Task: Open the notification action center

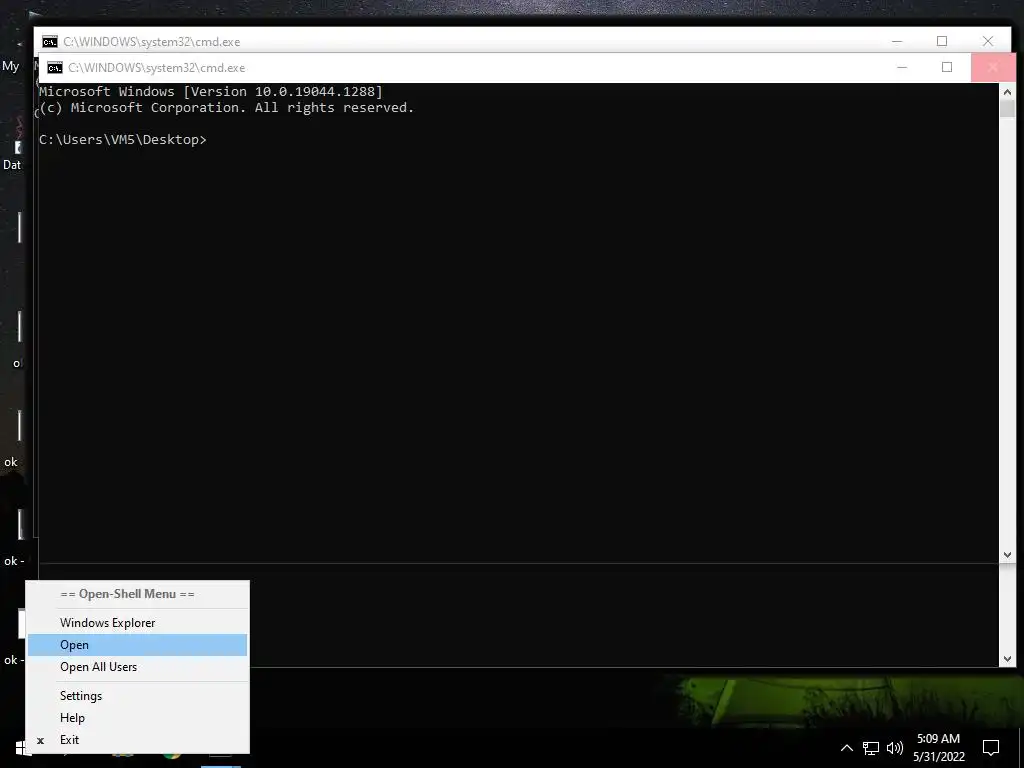Action: tap(991, 748)
